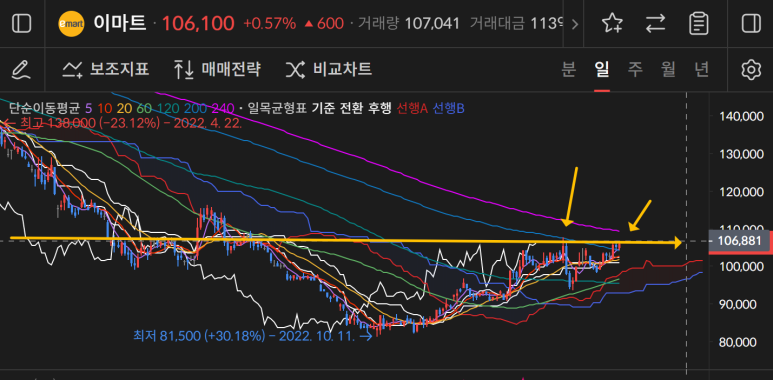The height and width of the screenshot is (380, 773).
Task: Select the 5-day moving average label
Action: tap(88, 107)
